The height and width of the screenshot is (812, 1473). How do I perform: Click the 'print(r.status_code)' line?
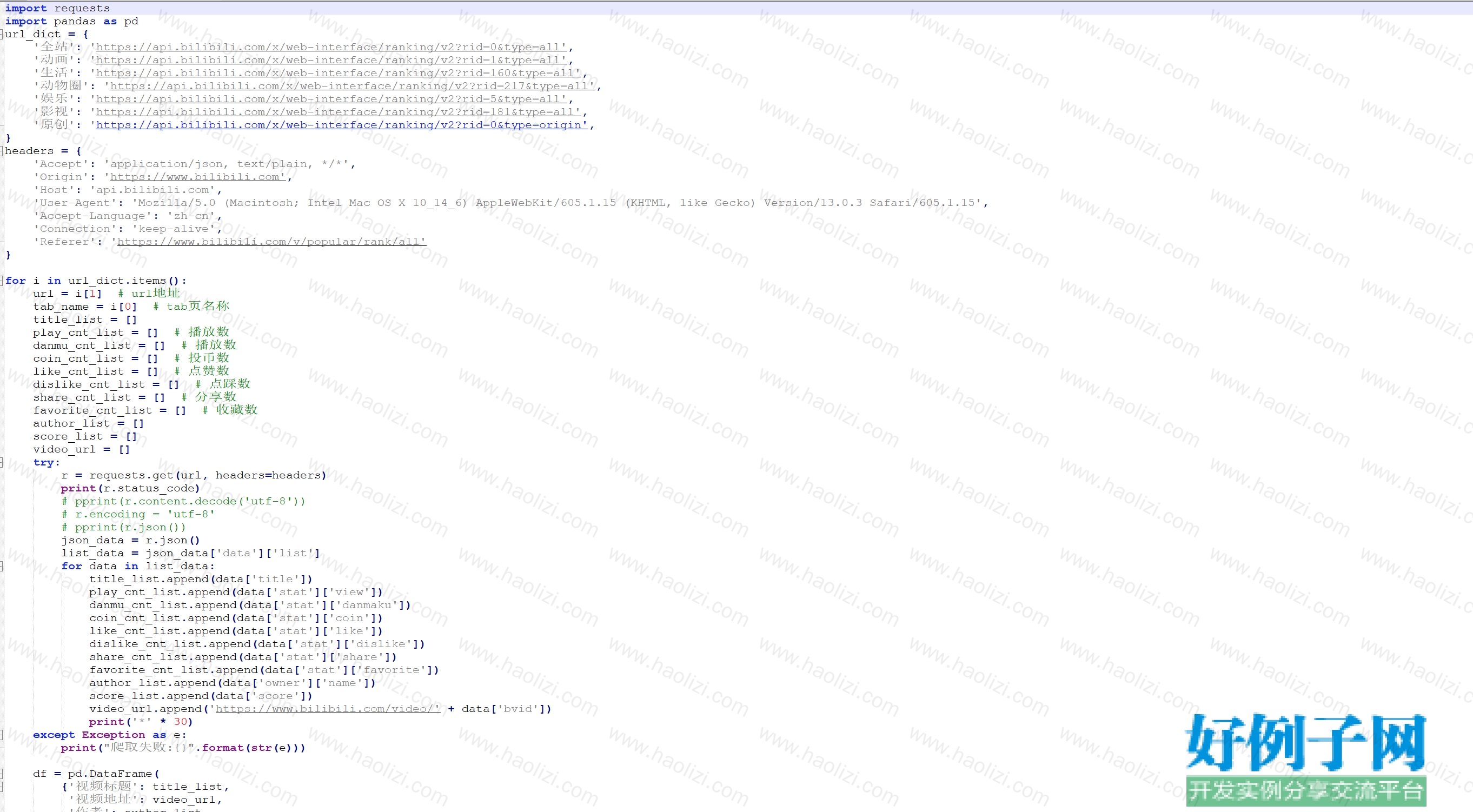(130, 488)
